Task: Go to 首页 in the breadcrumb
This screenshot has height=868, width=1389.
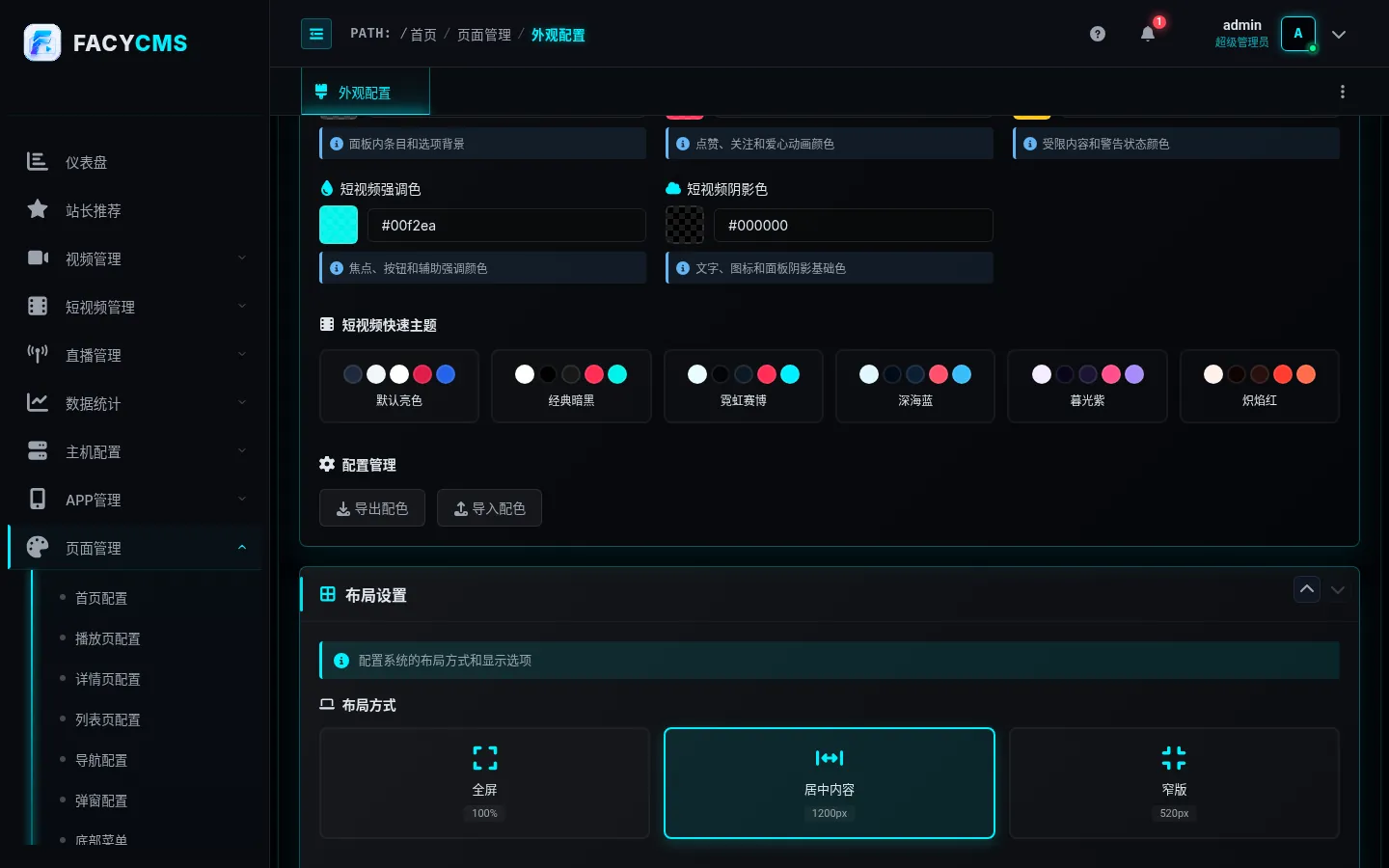Action: point(423,35)
